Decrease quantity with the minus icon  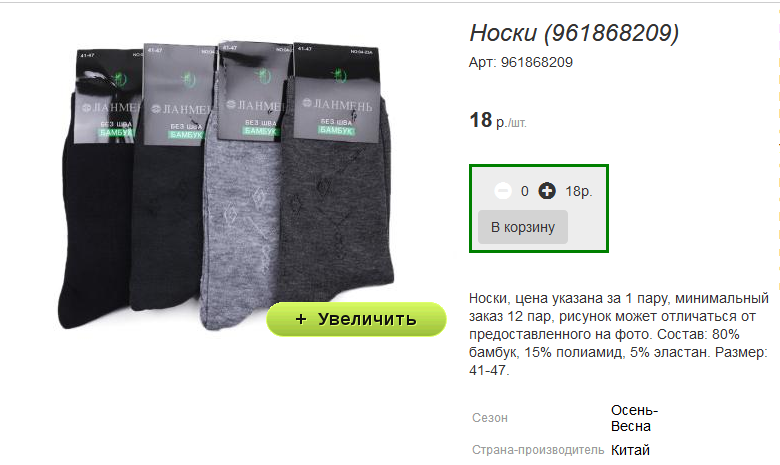[x=502, y=191]
